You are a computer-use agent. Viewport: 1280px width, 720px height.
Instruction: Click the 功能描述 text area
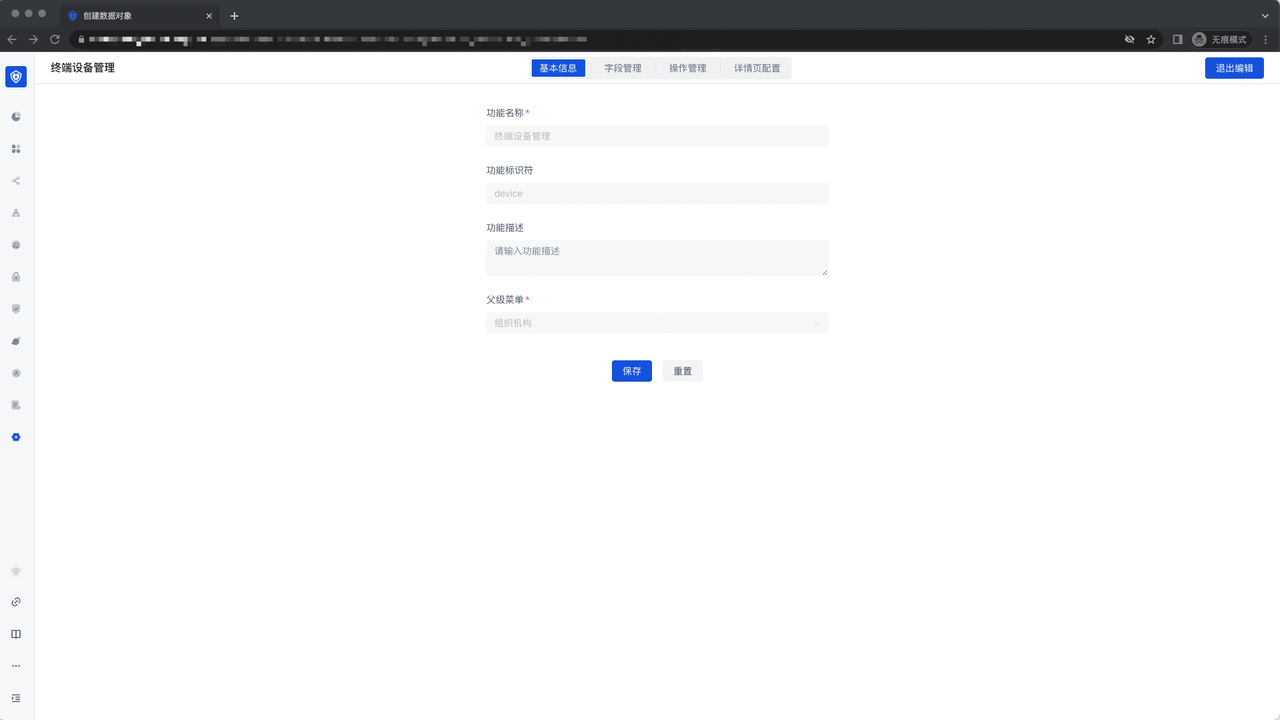pyautogui.click(x=657, y=258)
